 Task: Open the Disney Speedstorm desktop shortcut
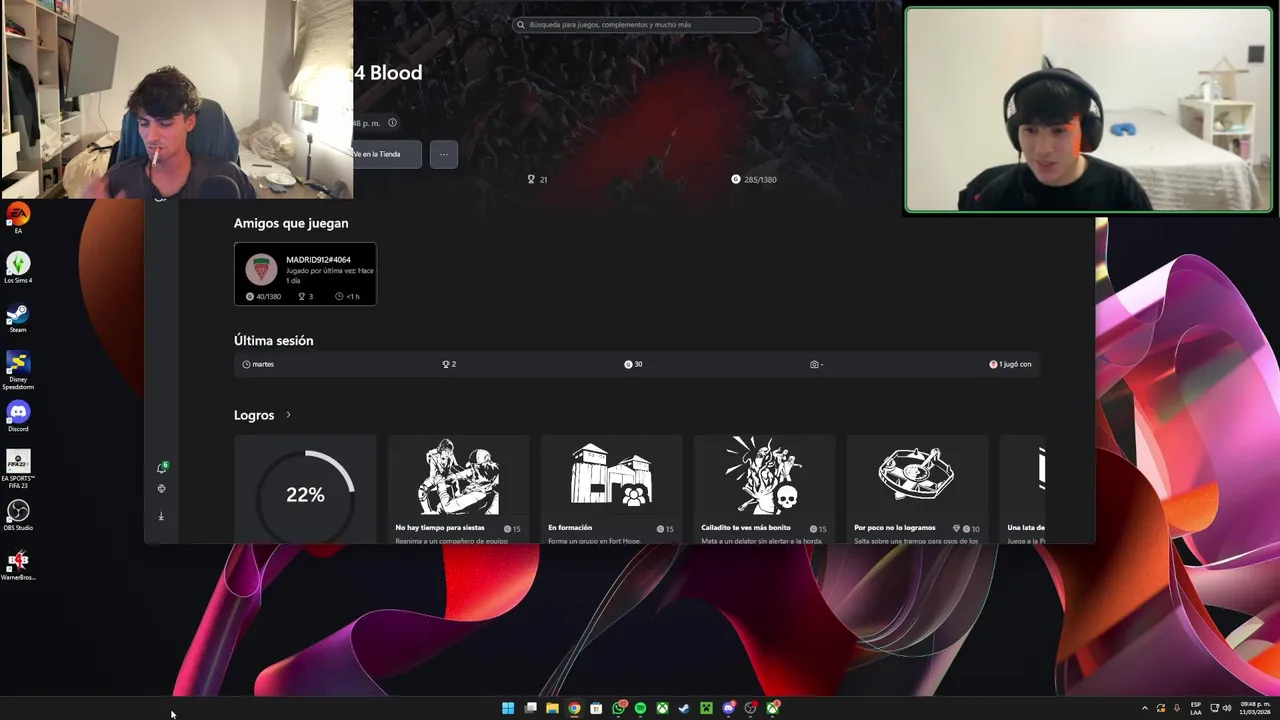(18, 369)
